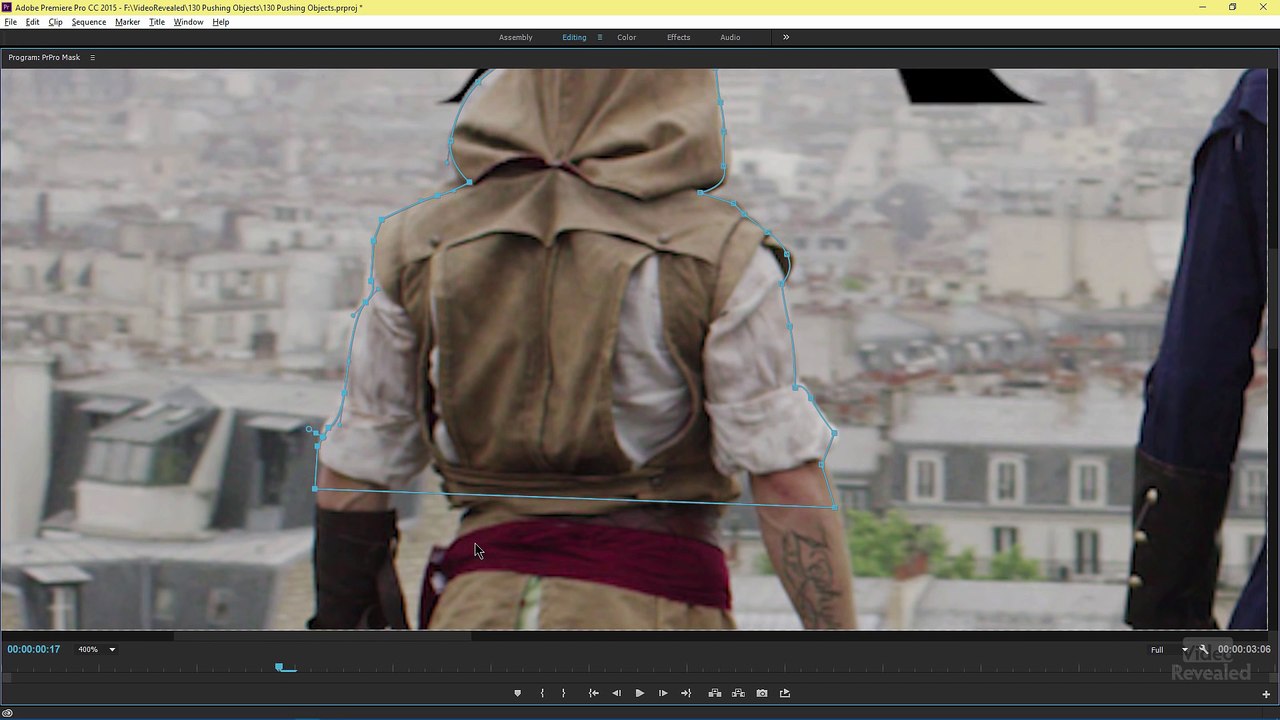Mark Out point with the right brace button
Image resolution: width=1280 pixels, height=720 pixels.
click(563, 693)
